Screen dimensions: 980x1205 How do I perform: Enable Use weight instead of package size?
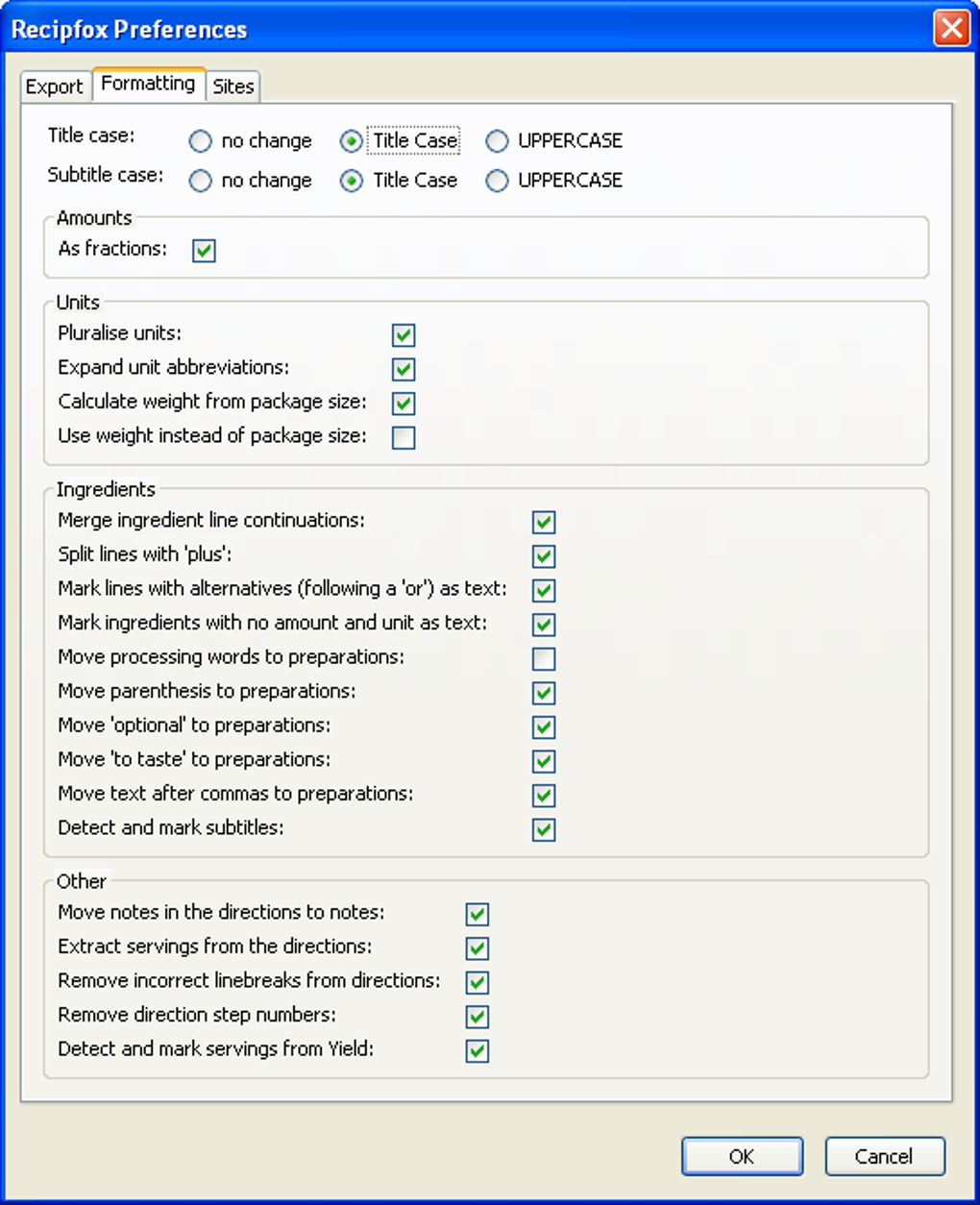click(404, 438)
